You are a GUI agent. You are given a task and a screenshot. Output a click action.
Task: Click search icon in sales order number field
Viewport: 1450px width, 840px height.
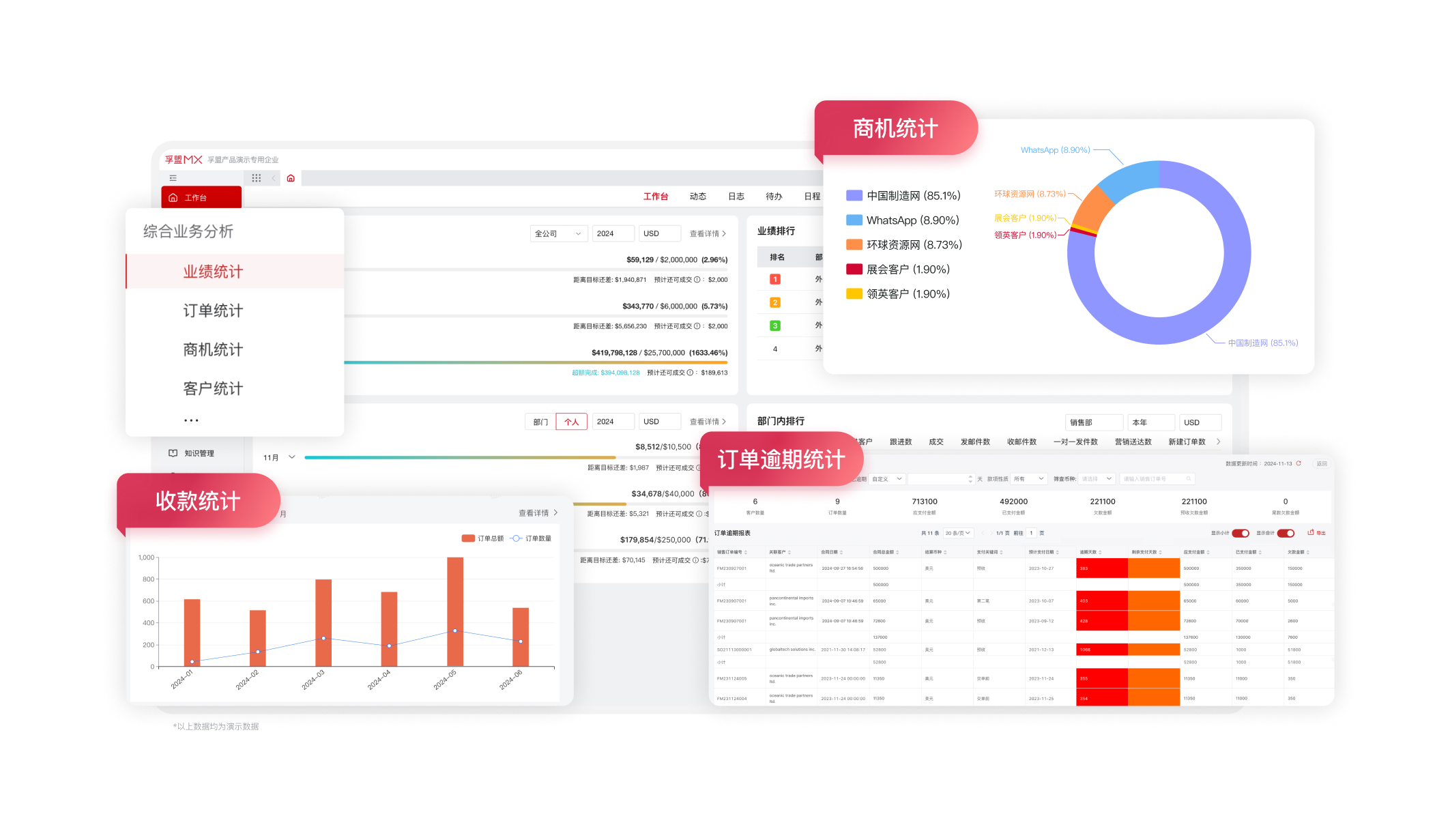point(1188,479)
